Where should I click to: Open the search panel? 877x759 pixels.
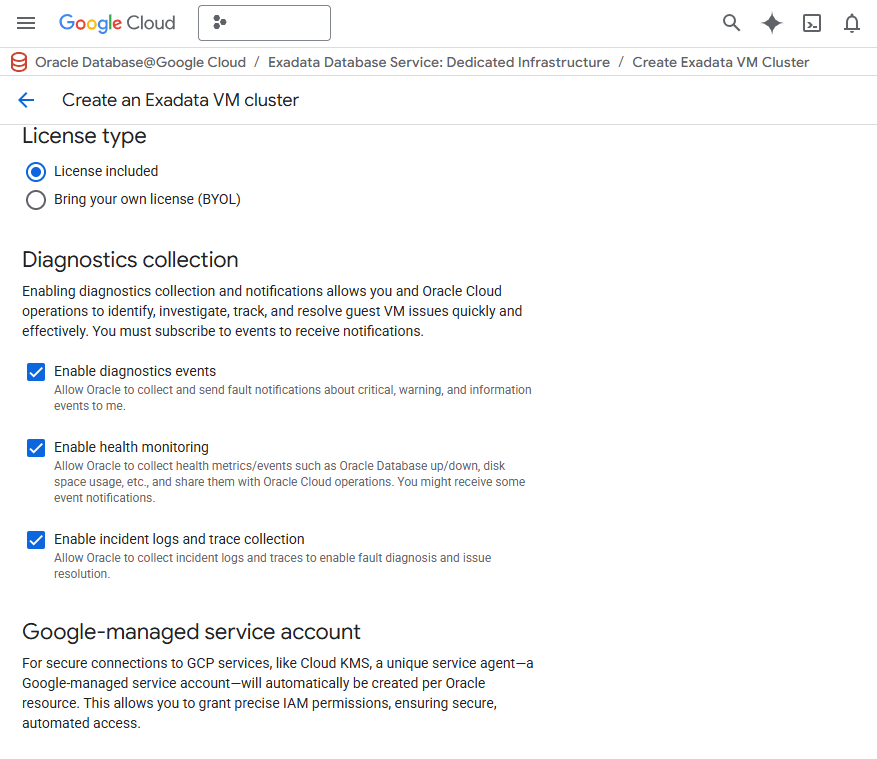click(x=731, y=22)
